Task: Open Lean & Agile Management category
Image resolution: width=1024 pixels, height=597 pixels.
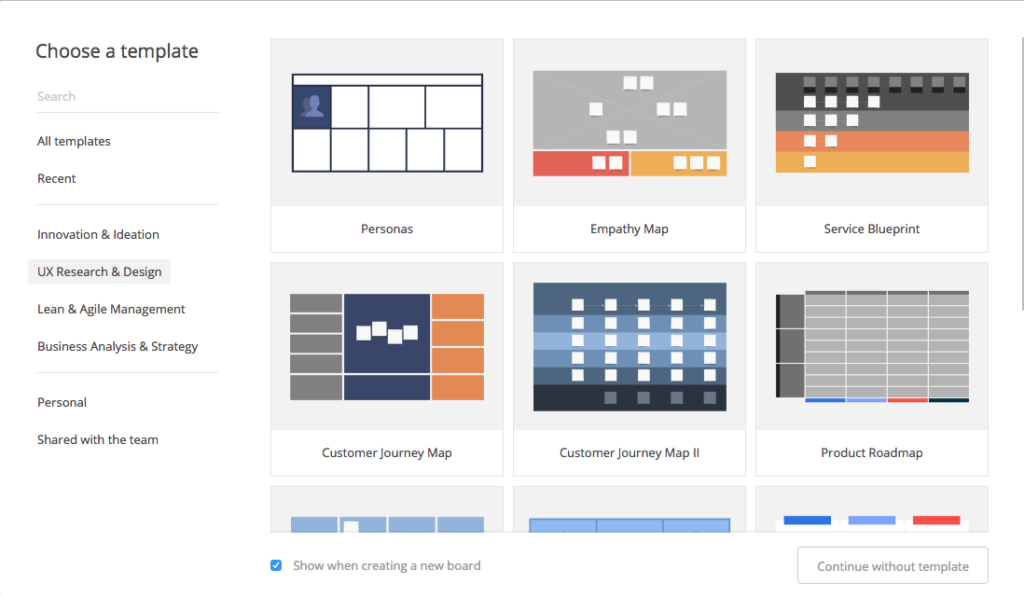Action: click(x=111, y=309)
